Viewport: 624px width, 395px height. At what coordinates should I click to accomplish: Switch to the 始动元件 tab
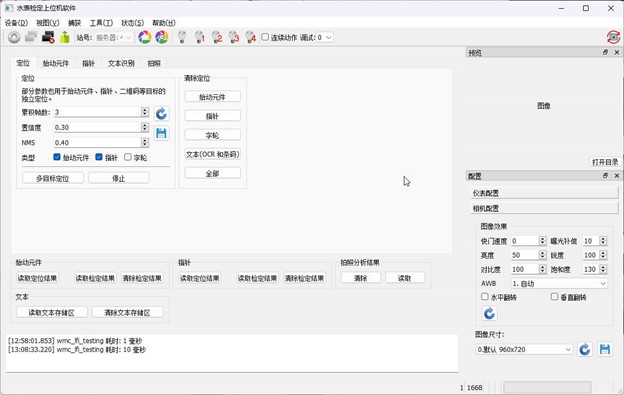[56, 63]
